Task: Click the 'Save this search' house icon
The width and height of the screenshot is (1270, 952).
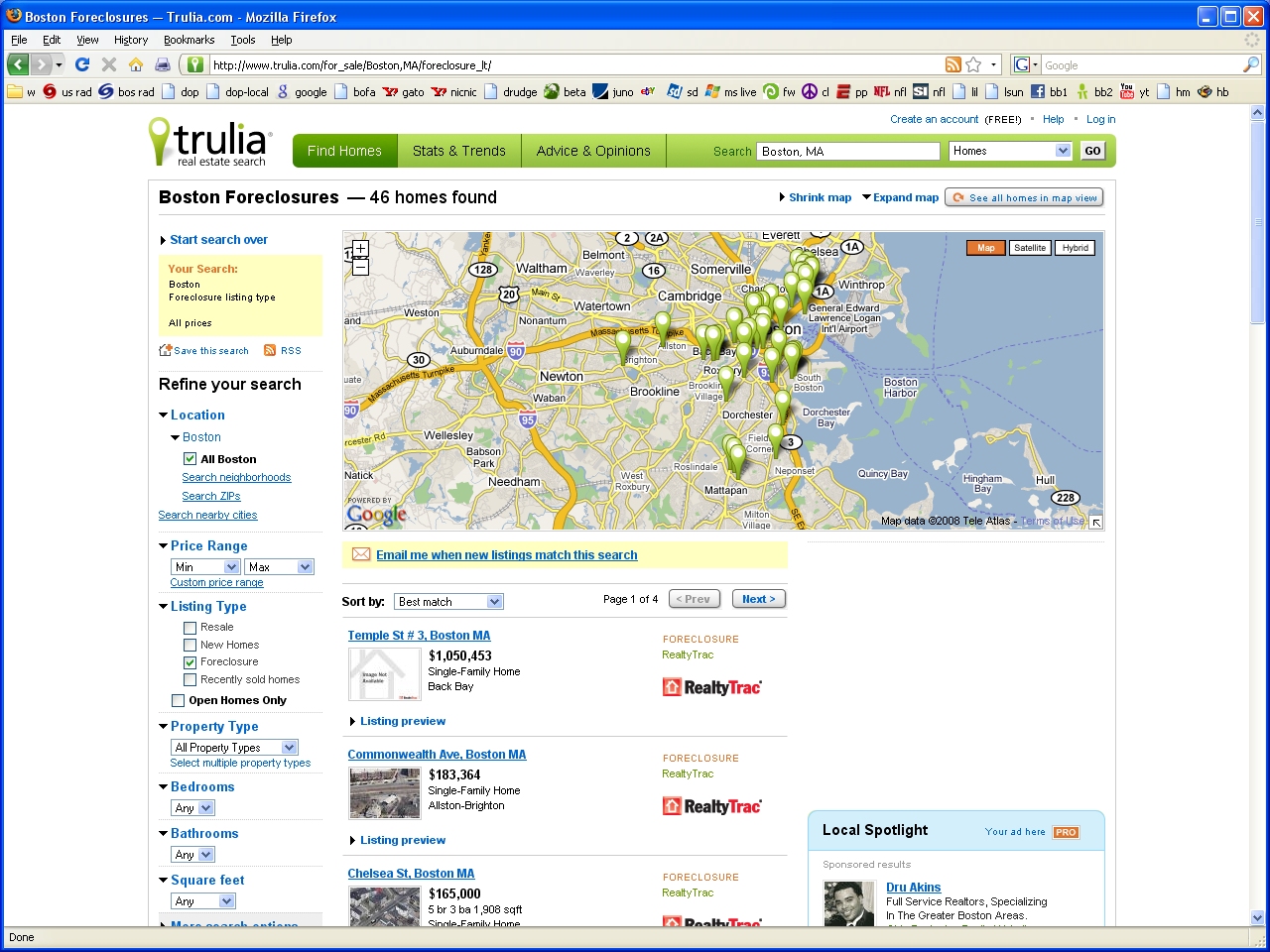Action: click(x=166, y=350)
